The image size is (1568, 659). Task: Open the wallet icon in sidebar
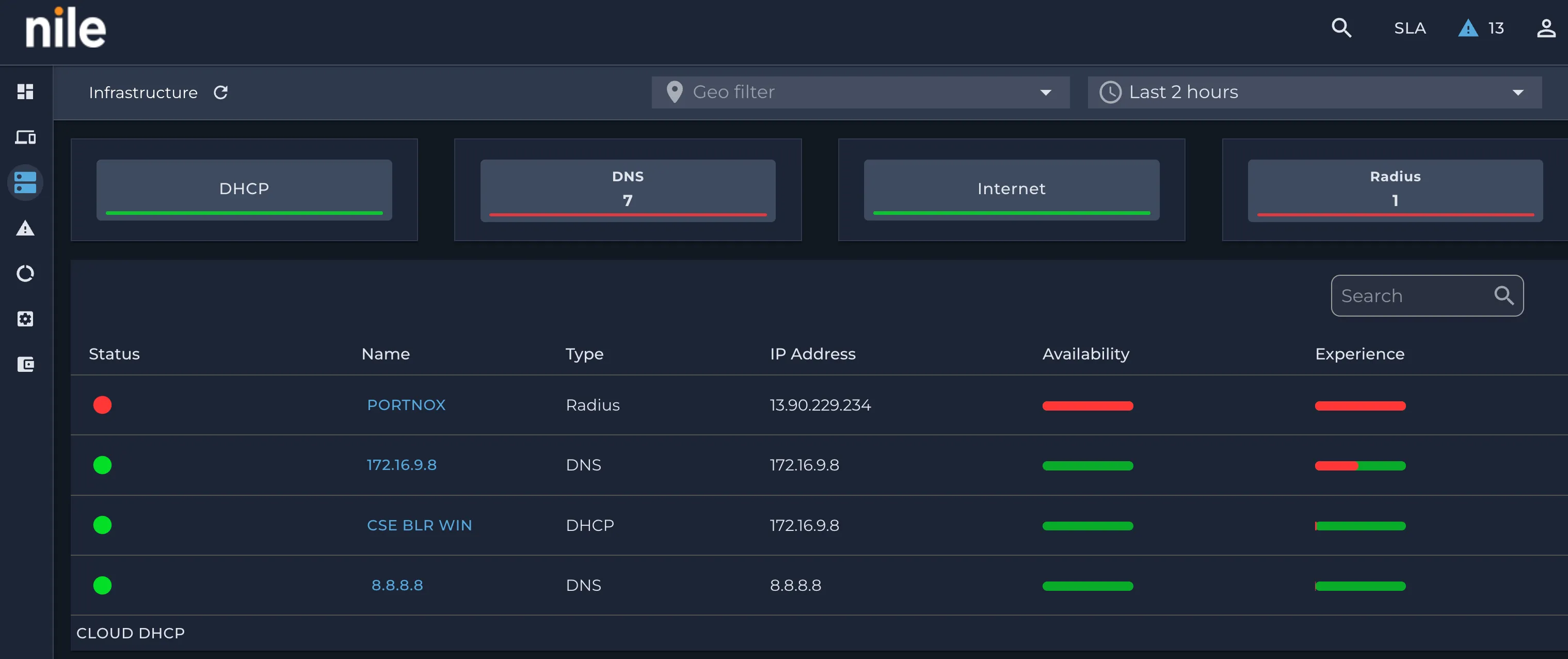point(25,364)
